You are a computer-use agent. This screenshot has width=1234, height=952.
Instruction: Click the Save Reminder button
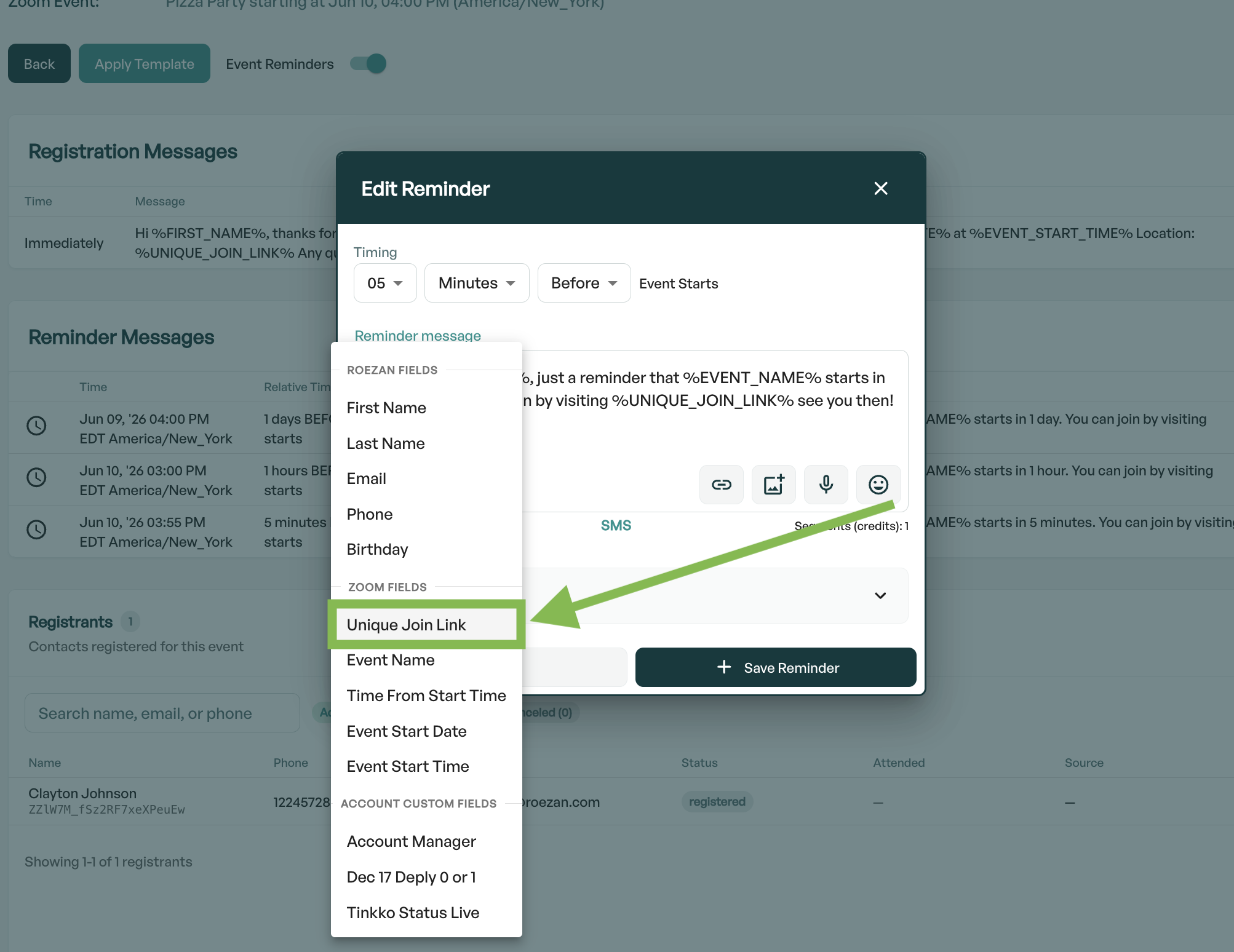click(x=776, y=667)
